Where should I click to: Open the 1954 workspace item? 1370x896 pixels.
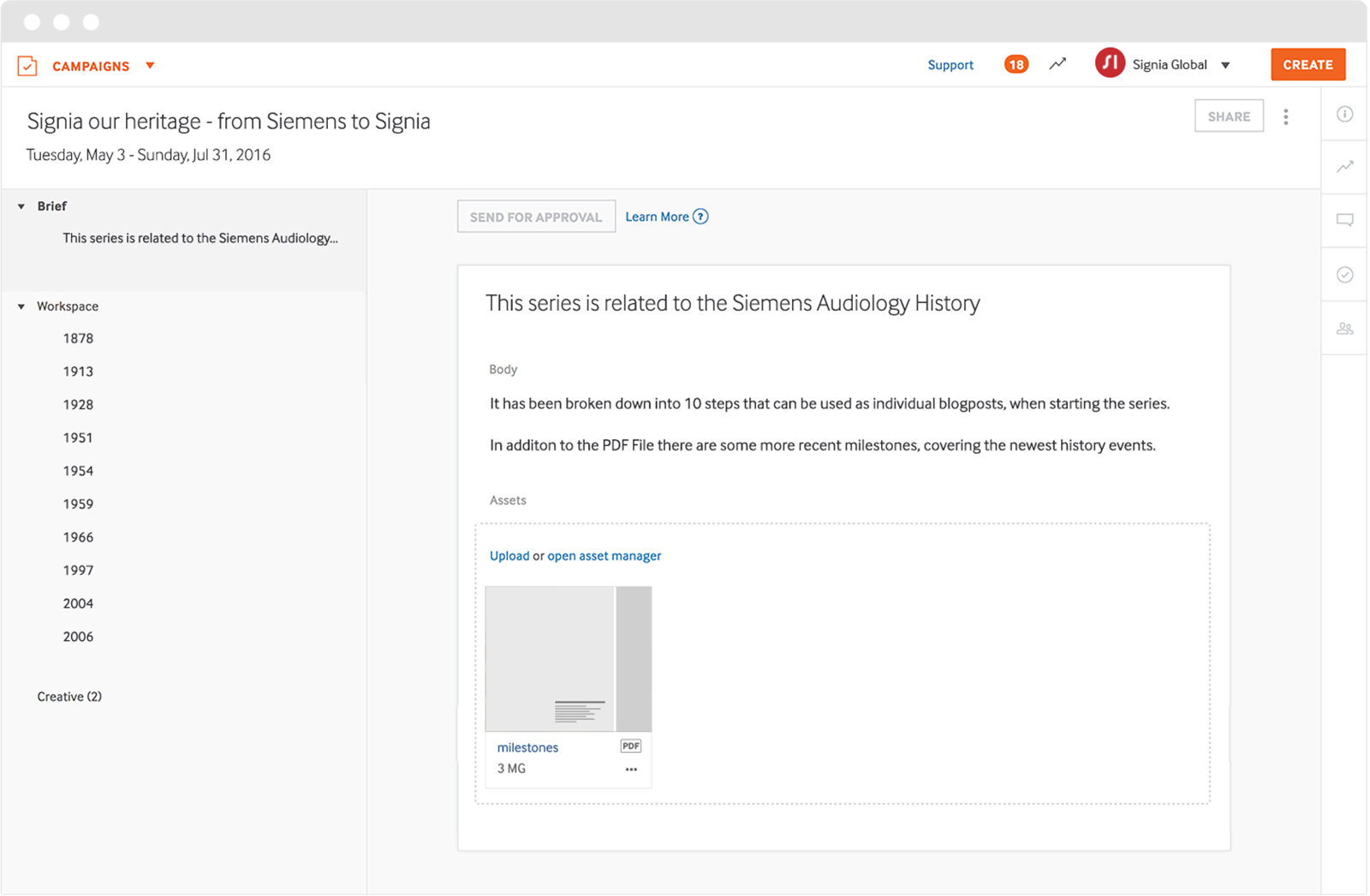(x=78, y=471)
